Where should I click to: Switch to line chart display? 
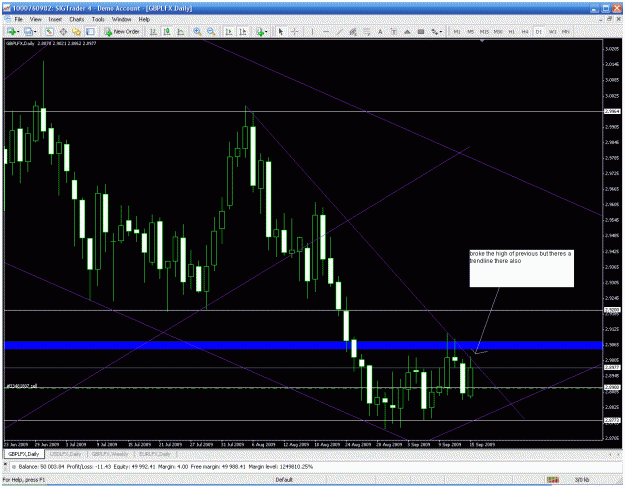click(181, 31)
